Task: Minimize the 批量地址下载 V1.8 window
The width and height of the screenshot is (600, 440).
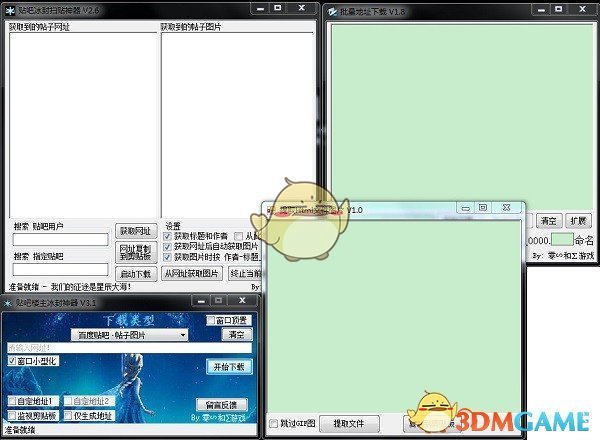Action: pyautogui.click(x=541, y=10)
